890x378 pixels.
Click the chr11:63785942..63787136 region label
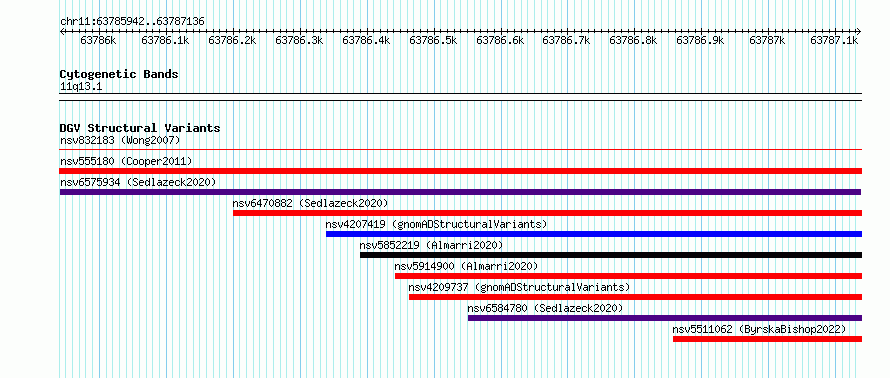[x=132, y=21]
